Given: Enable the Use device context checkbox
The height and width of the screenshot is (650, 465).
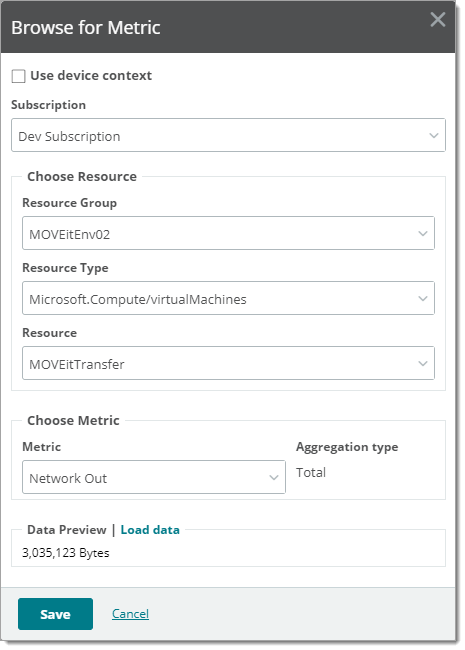Looking at the screenshot, I should tap(18, 76).
